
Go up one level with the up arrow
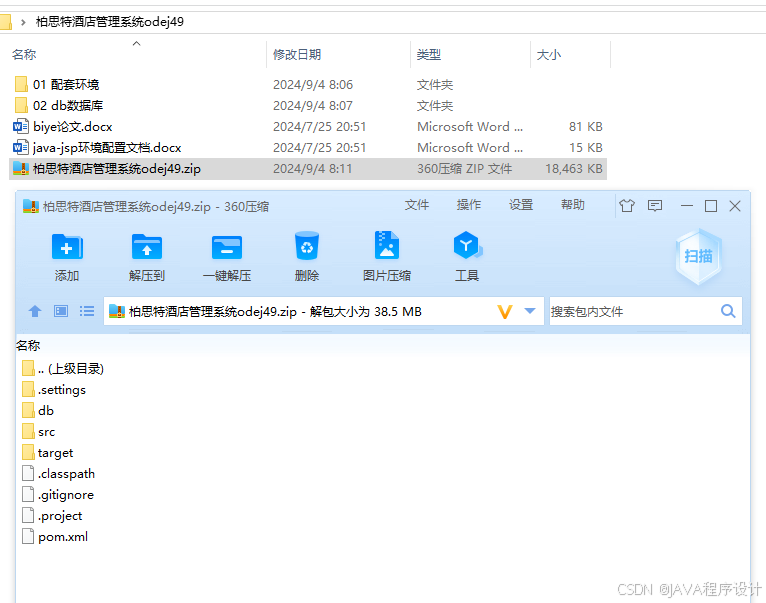[35, 311]
